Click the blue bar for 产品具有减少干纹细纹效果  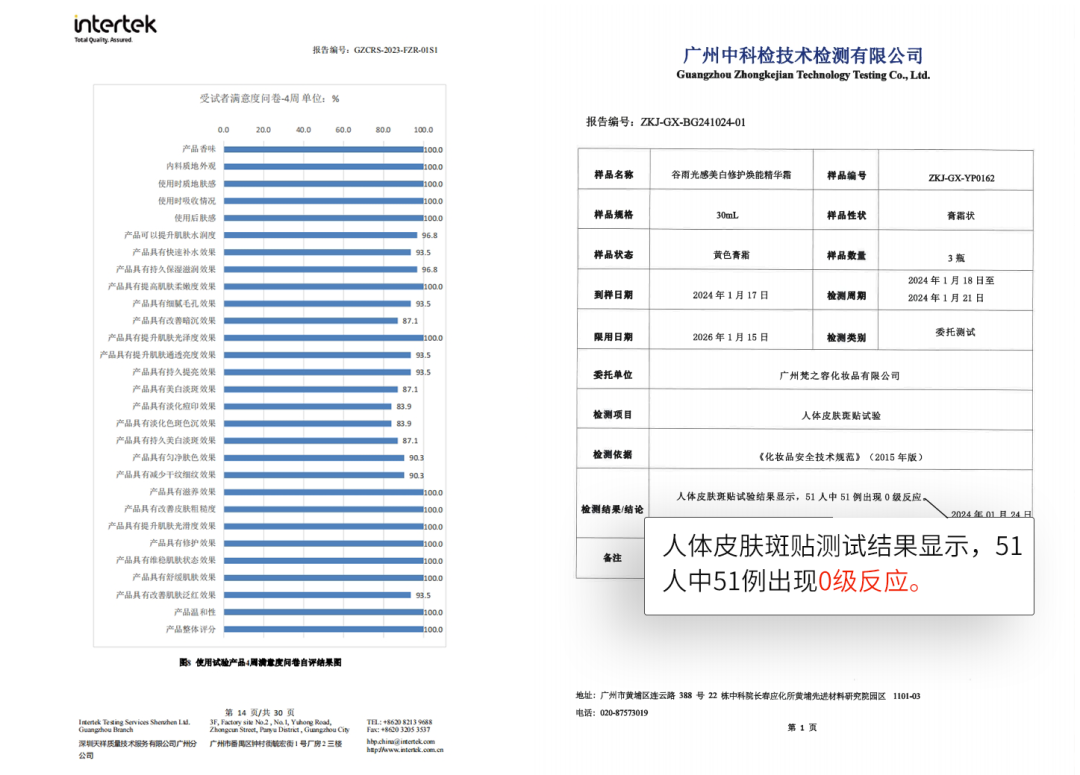tap(314, 475)
